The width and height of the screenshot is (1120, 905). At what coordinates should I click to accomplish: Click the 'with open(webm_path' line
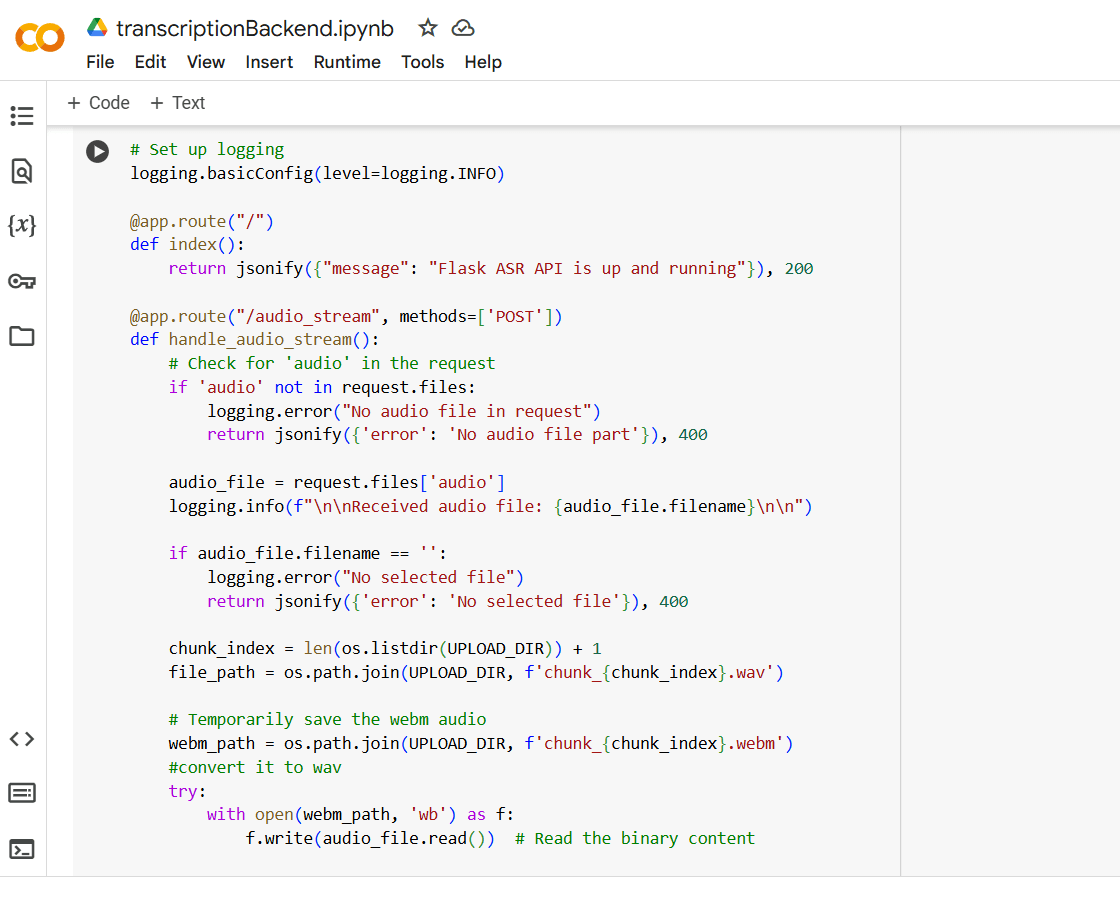coord(361,815)
